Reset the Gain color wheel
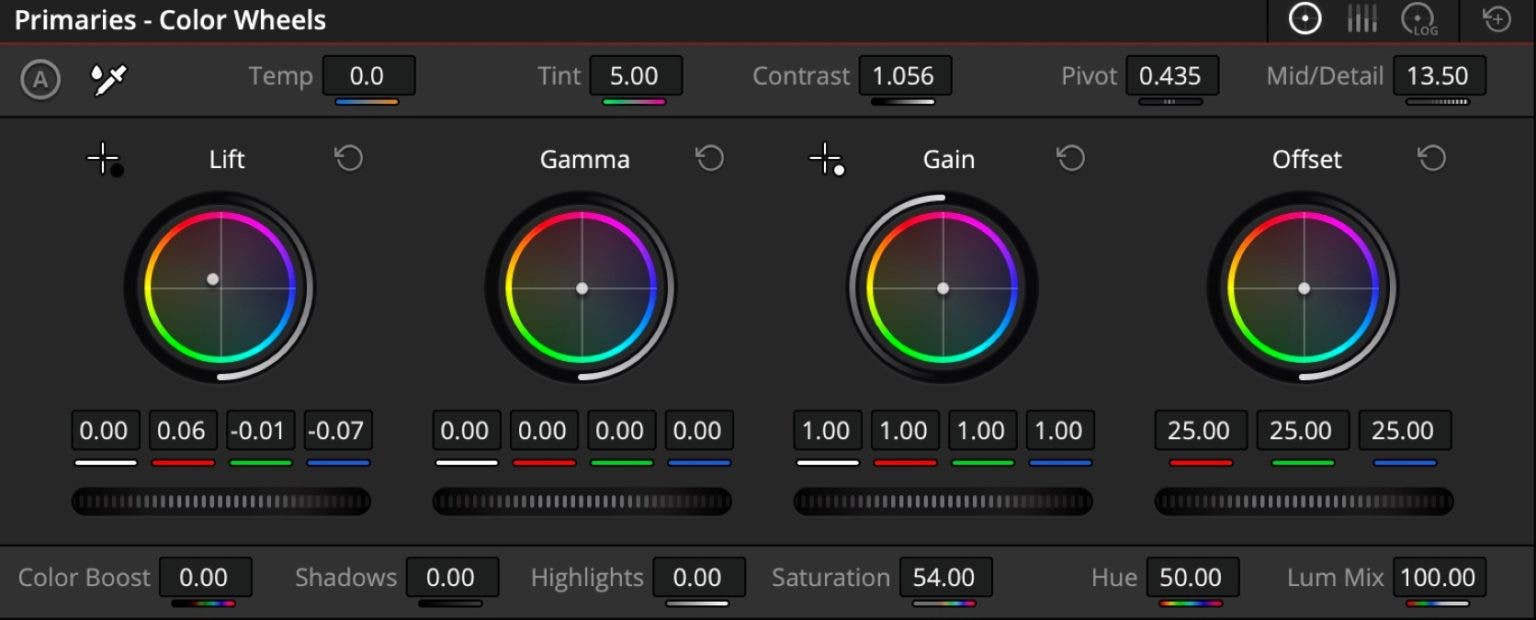The image size is (1536, 620). (x=1070, y=158)
